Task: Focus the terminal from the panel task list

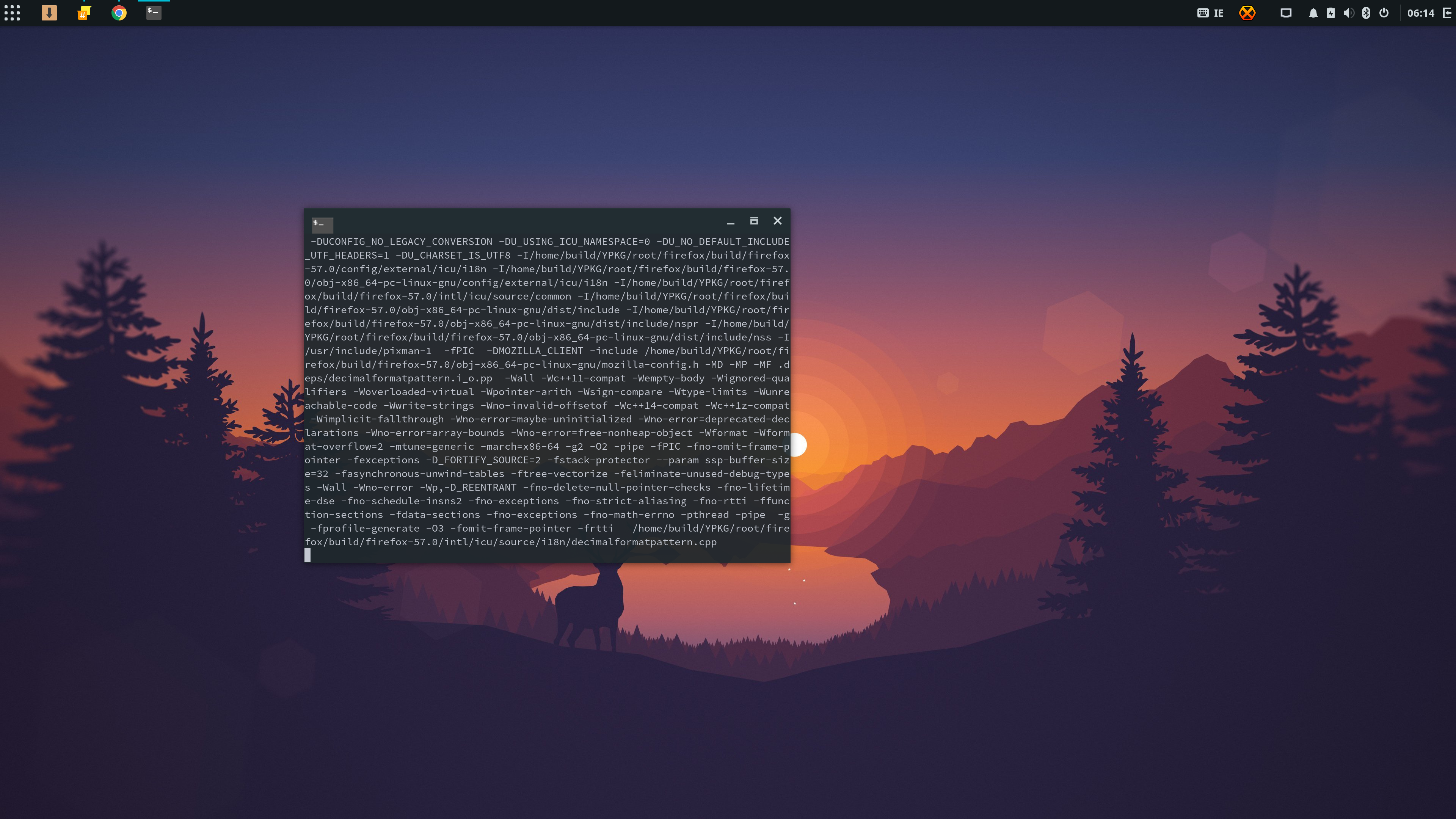Action: 153,13
